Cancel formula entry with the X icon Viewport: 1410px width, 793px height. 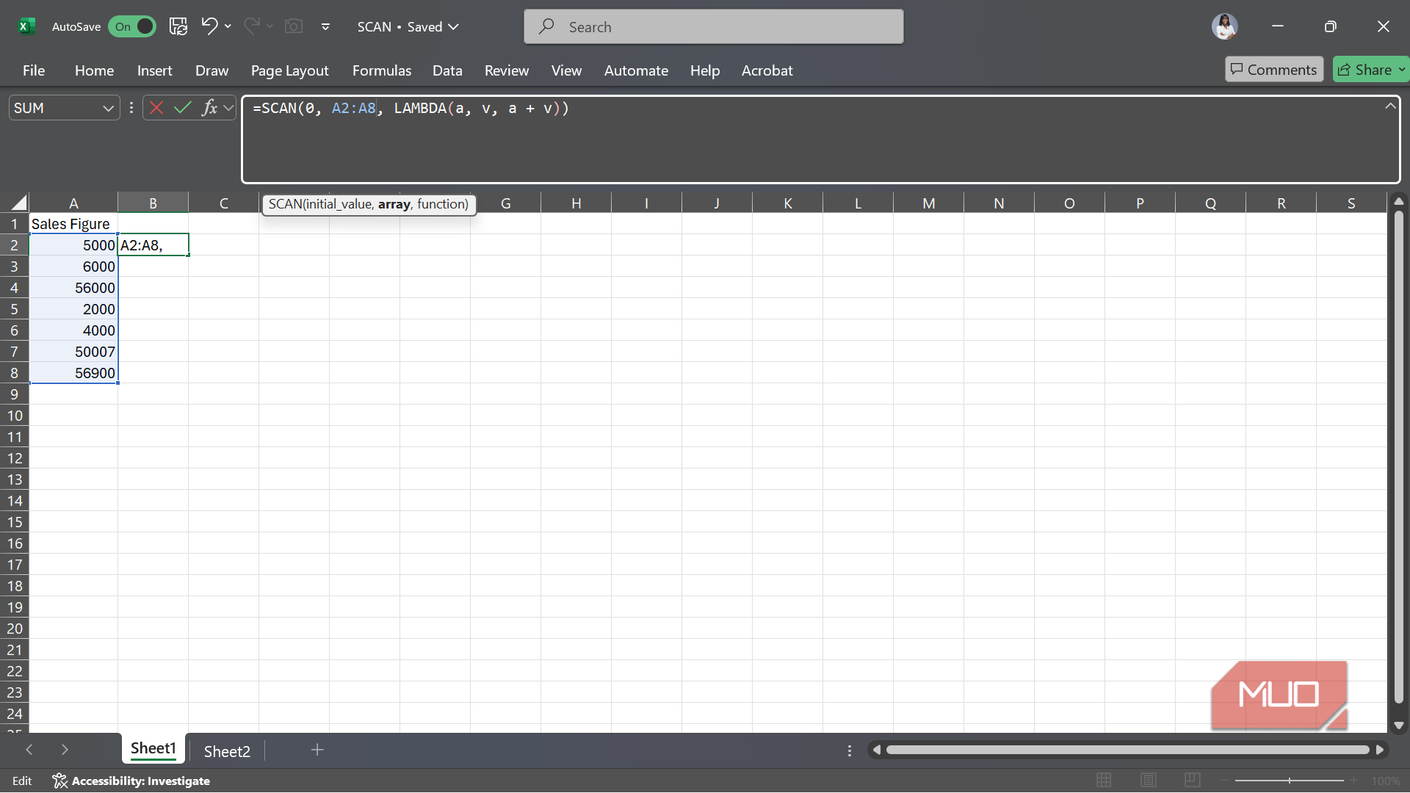pos(156,108)
